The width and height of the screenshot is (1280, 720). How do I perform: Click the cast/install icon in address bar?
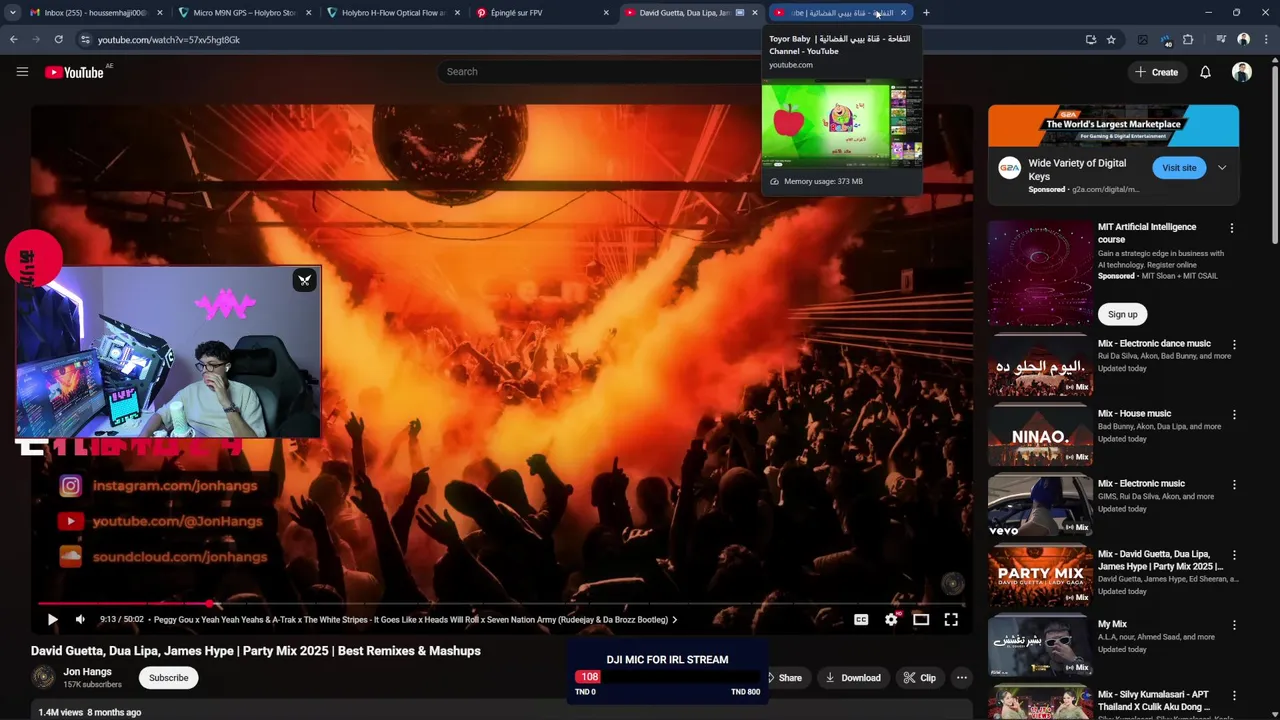pyautogui.click(x=1090, y=40)
